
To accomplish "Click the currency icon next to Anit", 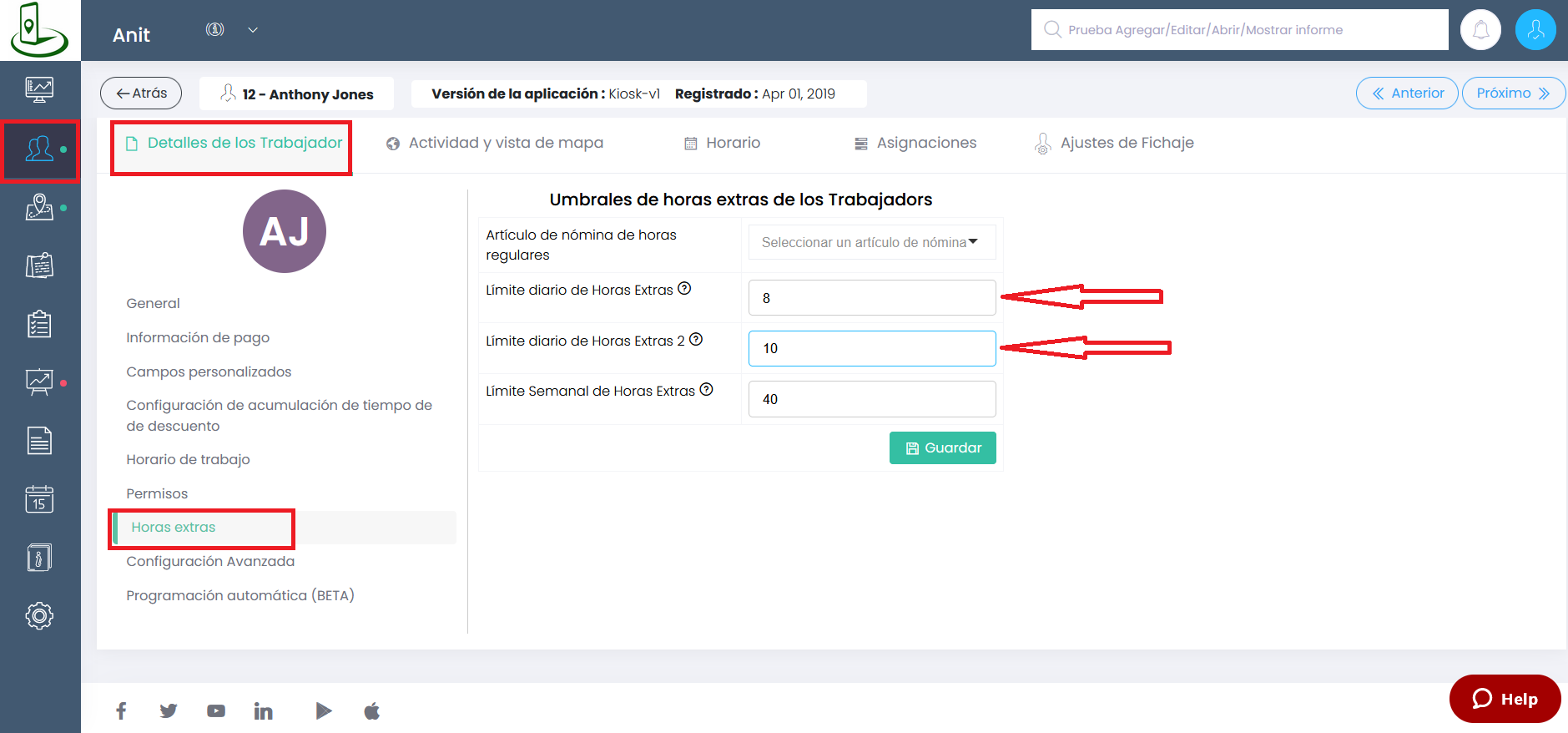I will click(x=214, y=30).
